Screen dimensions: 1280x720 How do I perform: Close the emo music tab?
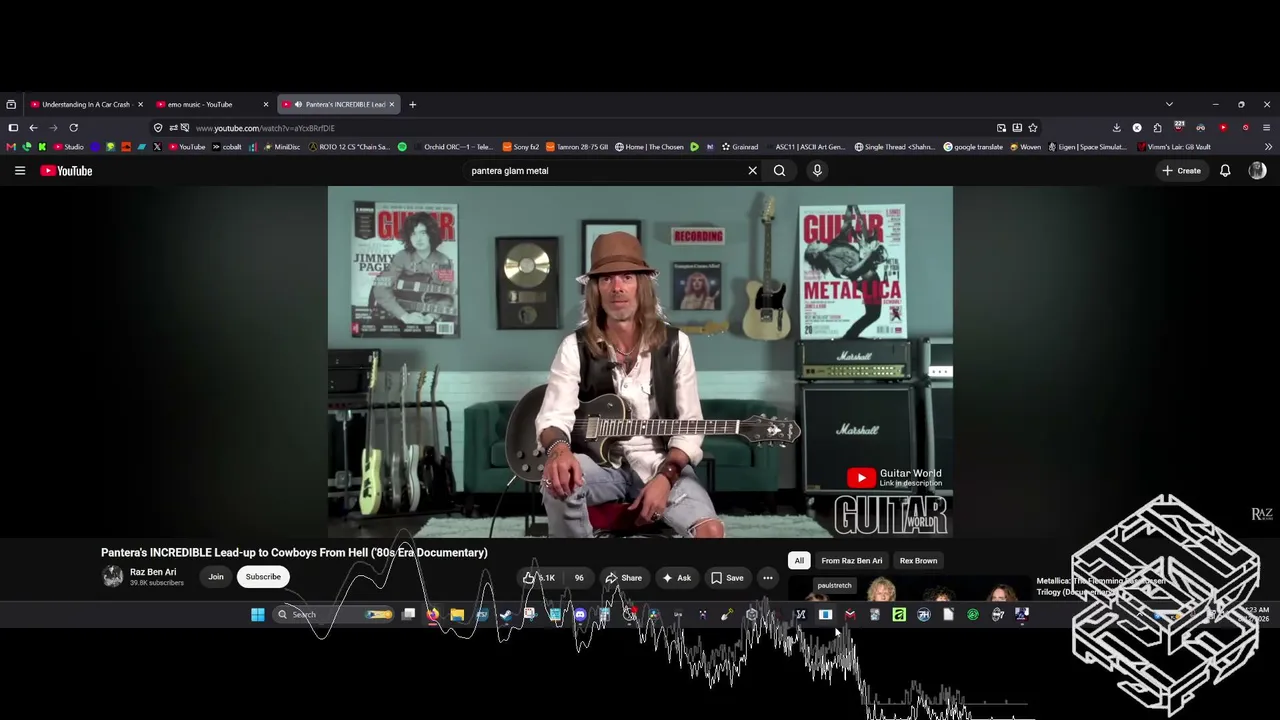266,104
